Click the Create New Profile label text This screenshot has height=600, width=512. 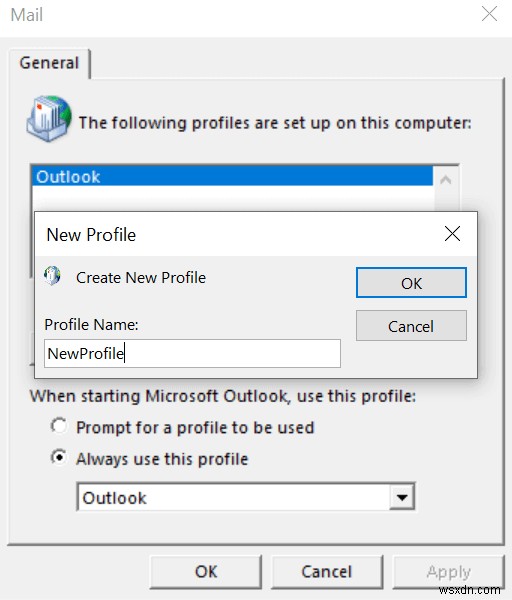click(x=141, y=277)
